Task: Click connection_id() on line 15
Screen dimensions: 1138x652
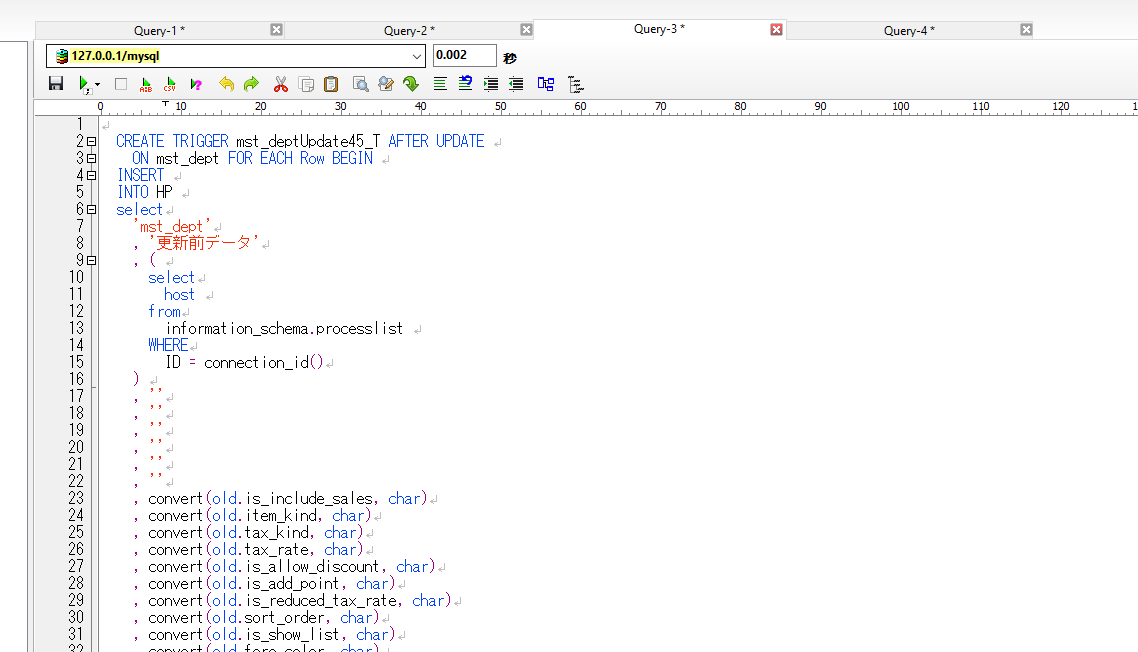Action: 263,362
